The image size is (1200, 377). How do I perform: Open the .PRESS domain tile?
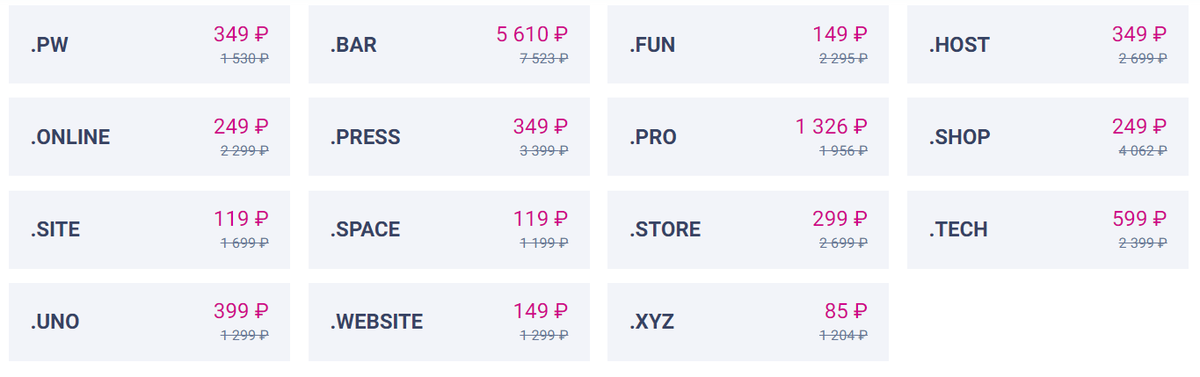(449, 137)
